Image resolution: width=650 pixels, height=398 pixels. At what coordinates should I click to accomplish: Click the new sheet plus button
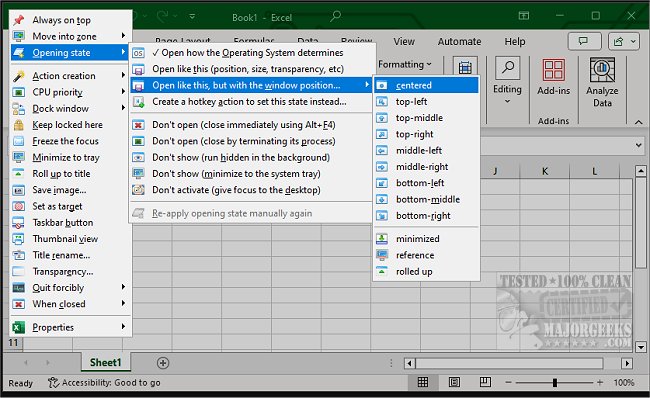coord(163,363)
